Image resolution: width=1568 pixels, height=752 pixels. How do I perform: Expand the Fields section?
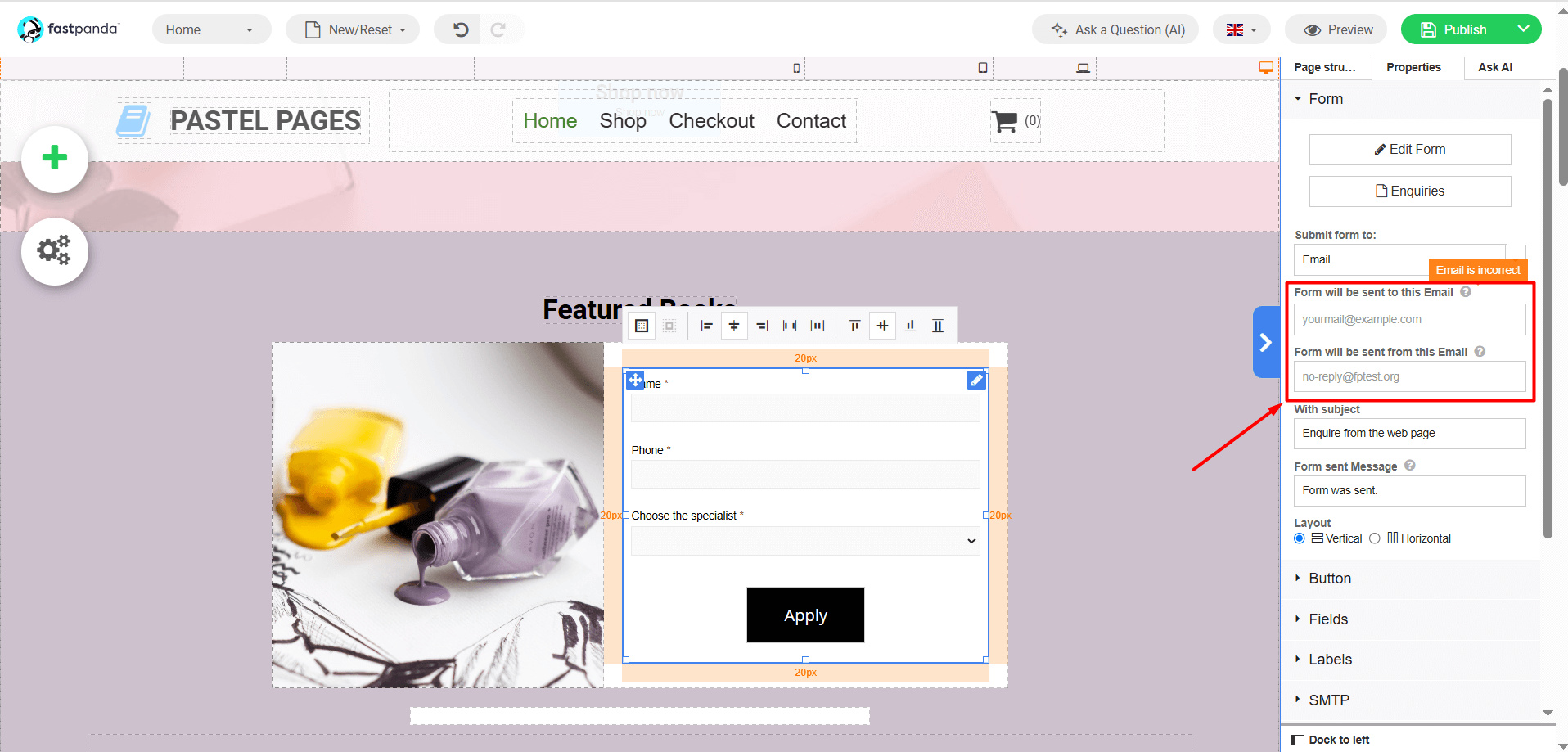coord(1328,619)
